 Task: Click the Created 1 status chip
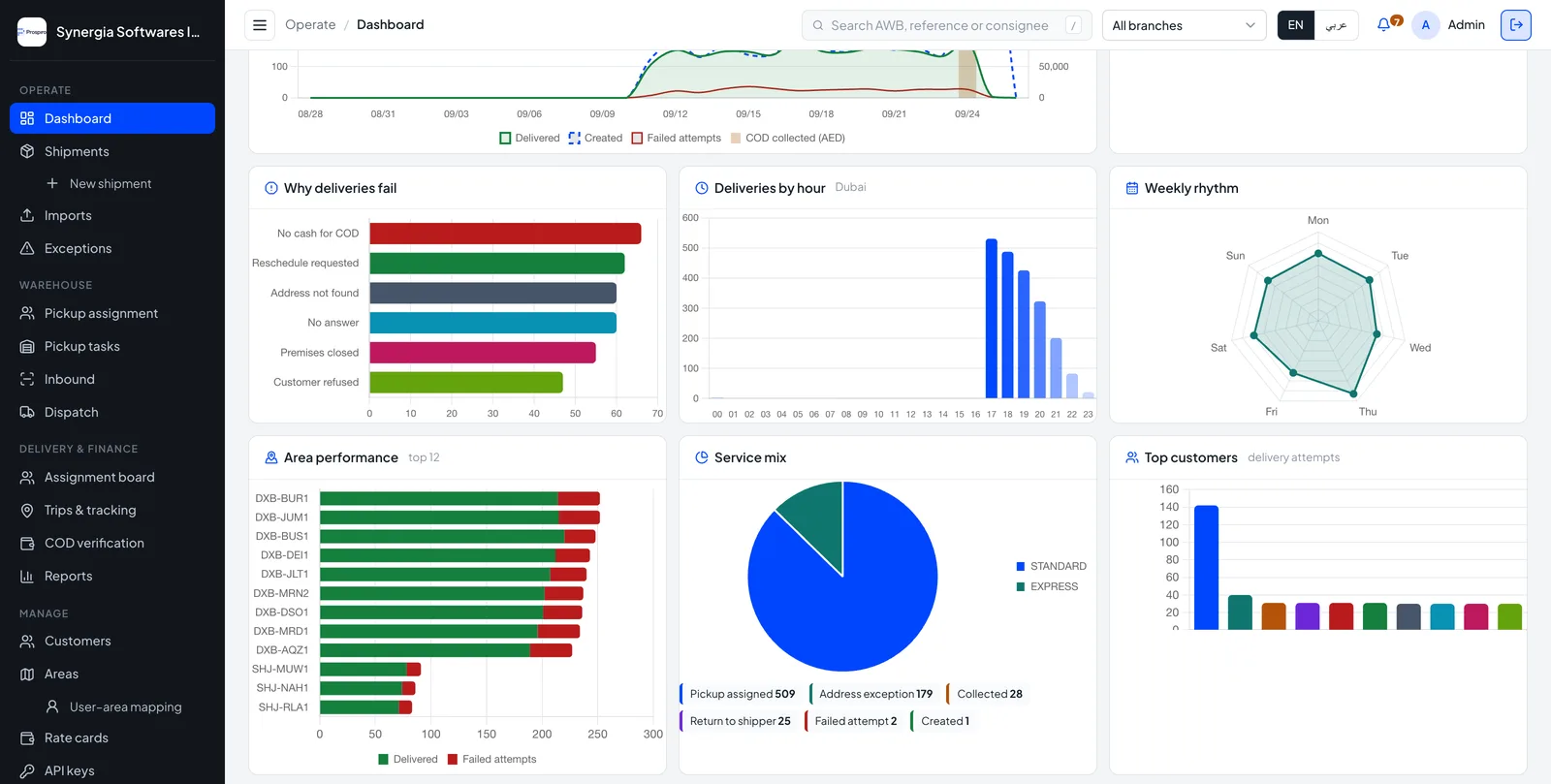coord(943,721)
